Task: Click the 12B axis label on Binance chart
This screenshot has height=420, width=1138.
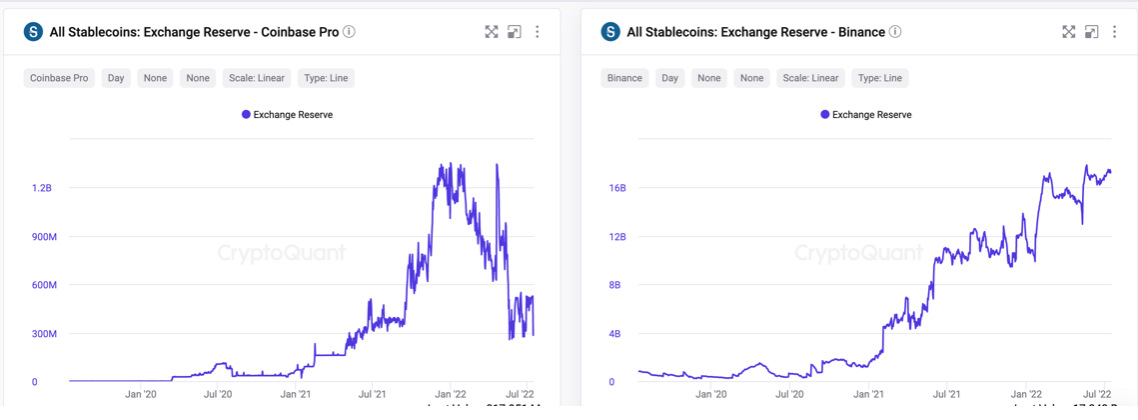Action: click(x=618, y=236)
